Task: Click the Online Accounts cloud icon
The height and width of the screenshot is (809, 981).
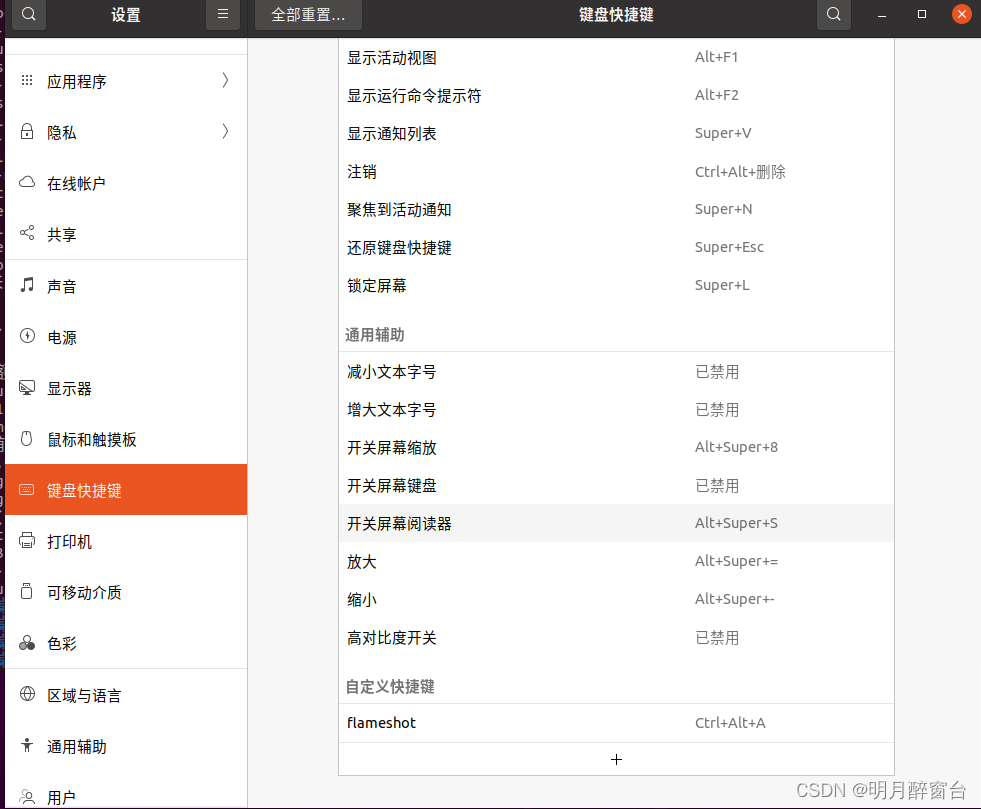Action: (x=27, y=183)
